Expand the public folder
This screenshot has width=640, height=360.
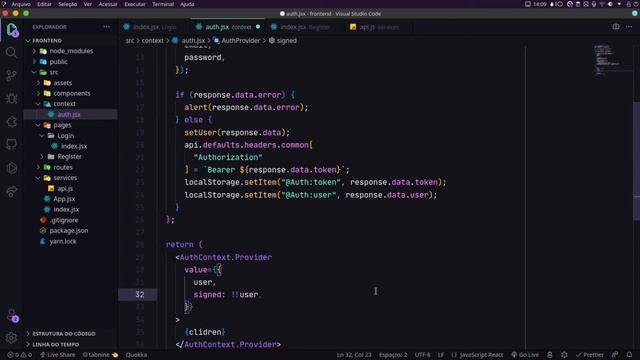[71, 62]
